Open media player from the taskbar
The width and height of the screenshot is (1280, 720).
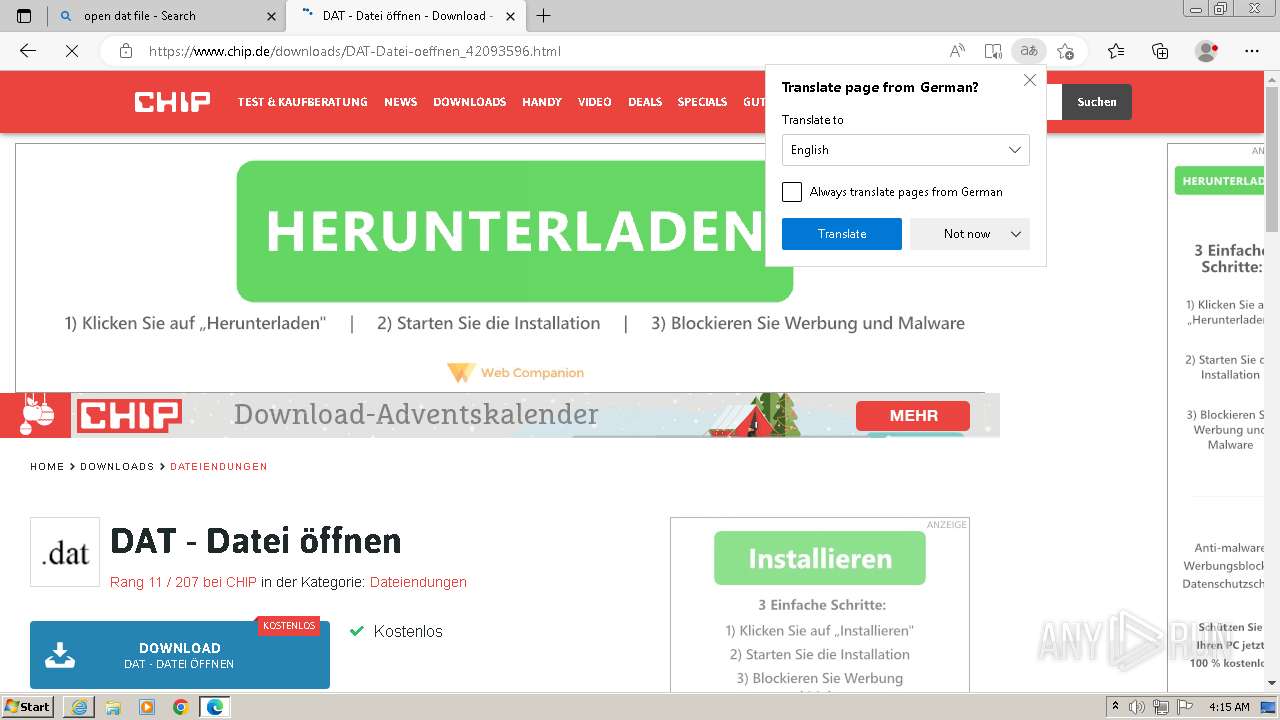147,707
